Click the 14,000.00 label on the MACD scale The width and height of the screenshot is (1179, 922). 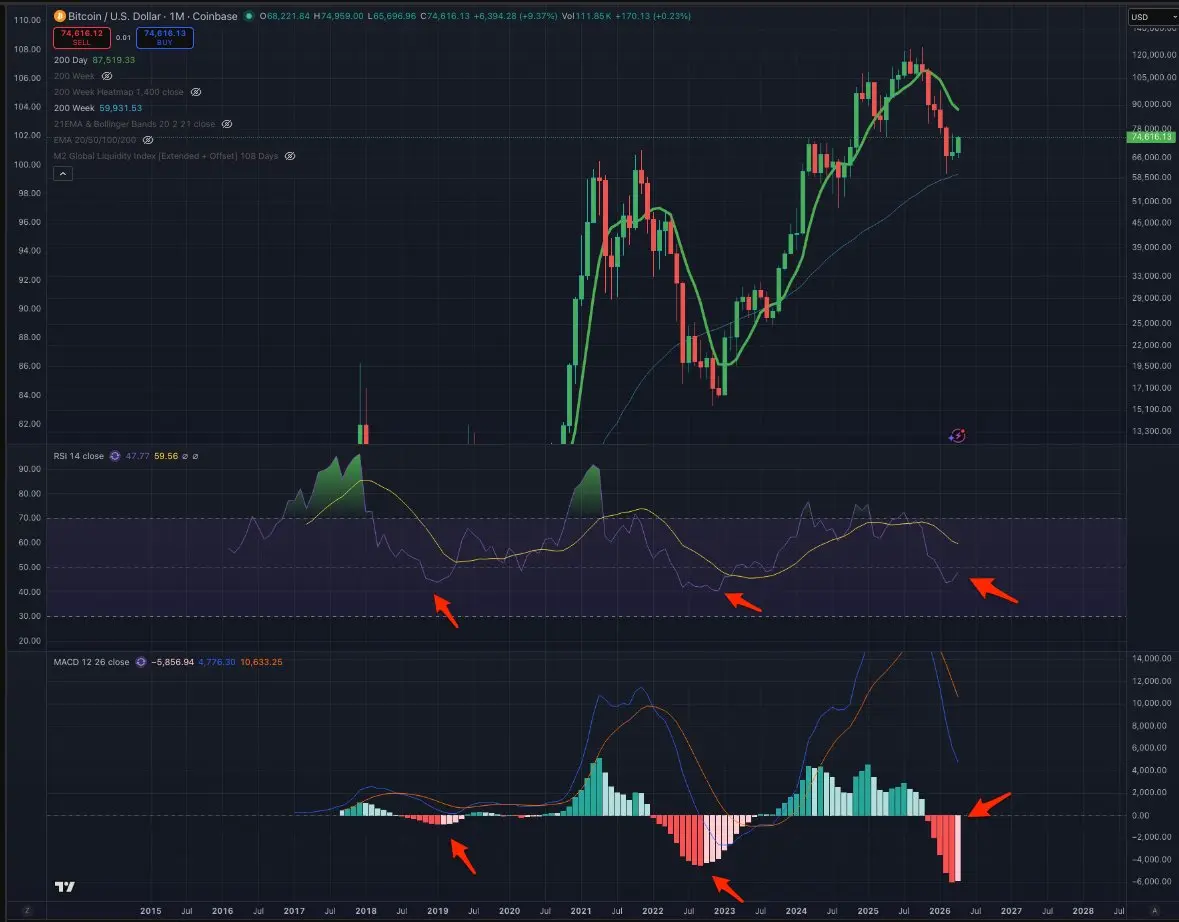coord(1151,658)
